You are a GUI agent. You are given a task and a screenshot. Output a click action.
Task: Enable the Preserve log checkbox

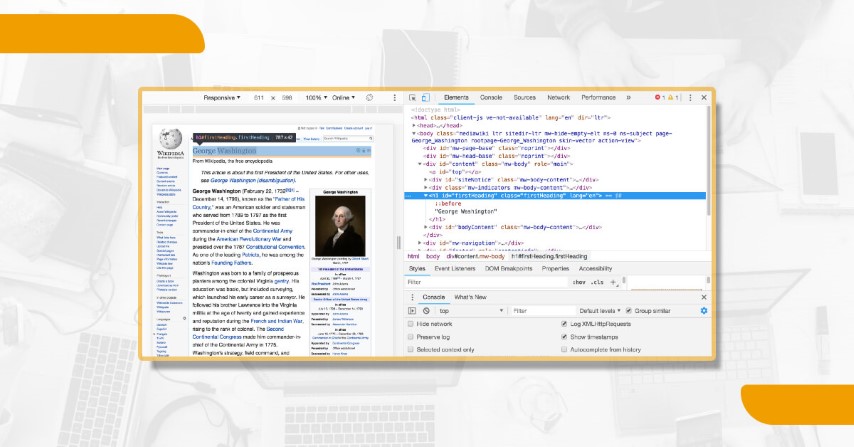(411, 337)
